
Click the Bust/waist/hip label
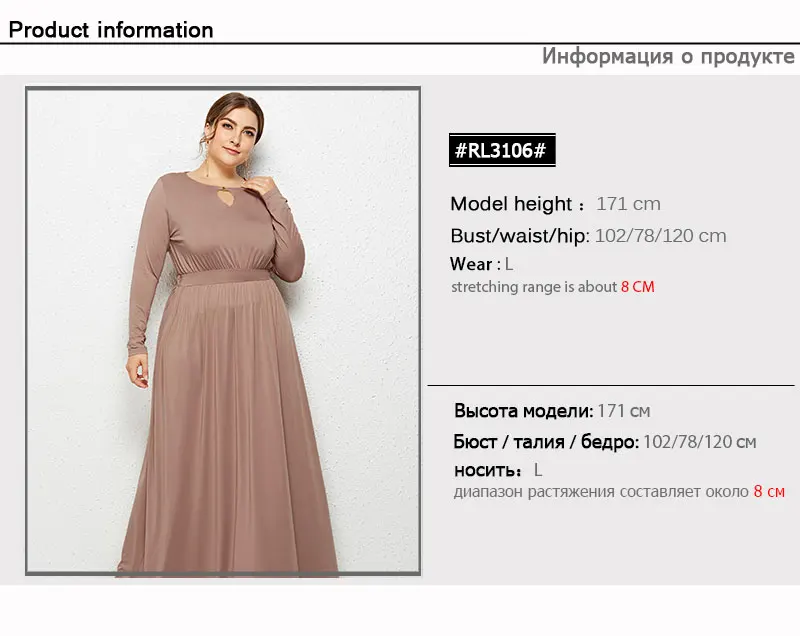520,236
